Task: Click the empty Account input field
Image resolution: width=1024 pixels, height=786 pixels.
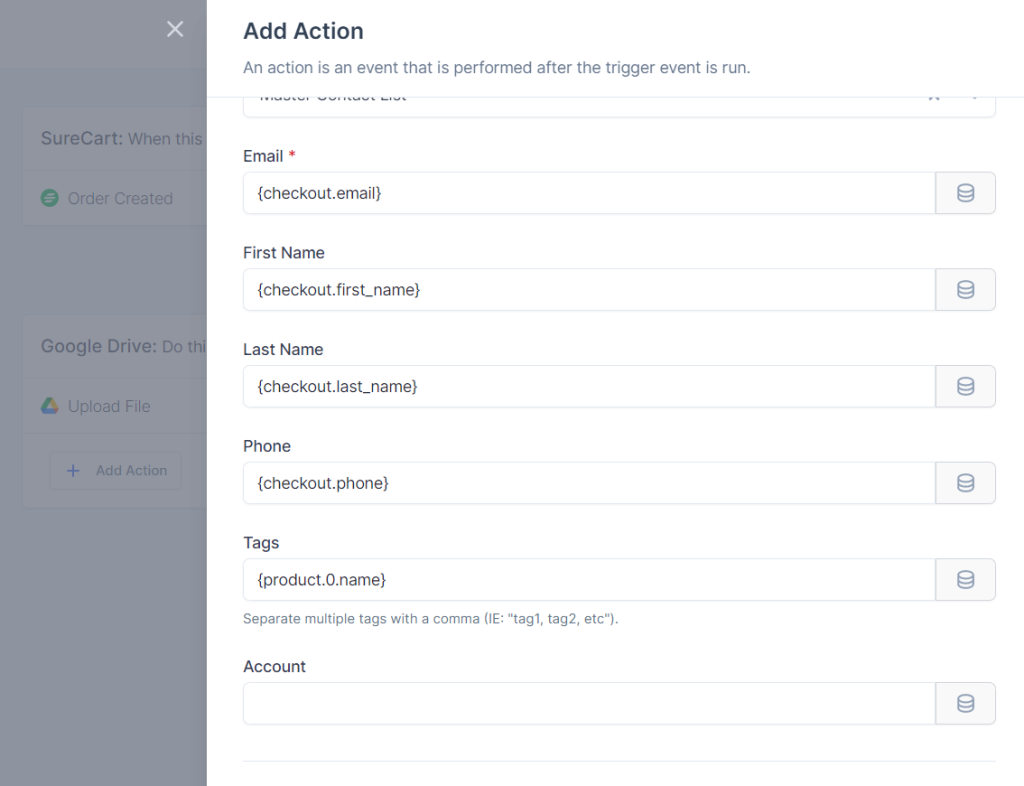Action: point(589,703)
